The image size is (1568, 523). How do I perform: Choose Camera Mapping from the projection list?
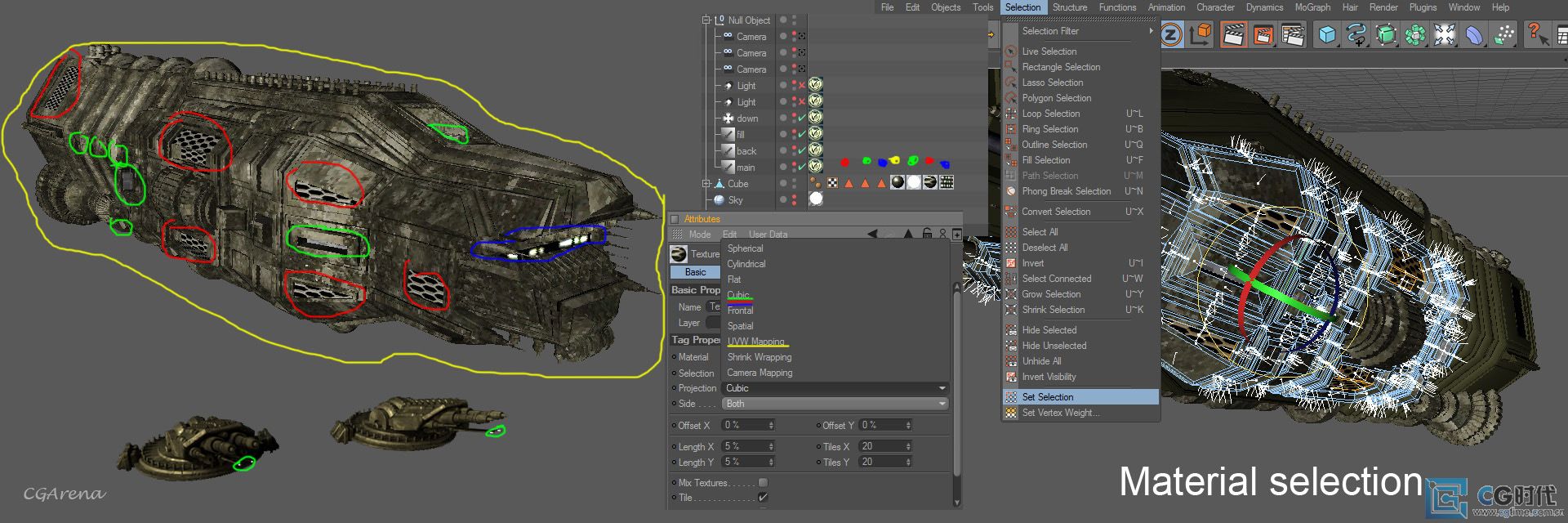759,373
